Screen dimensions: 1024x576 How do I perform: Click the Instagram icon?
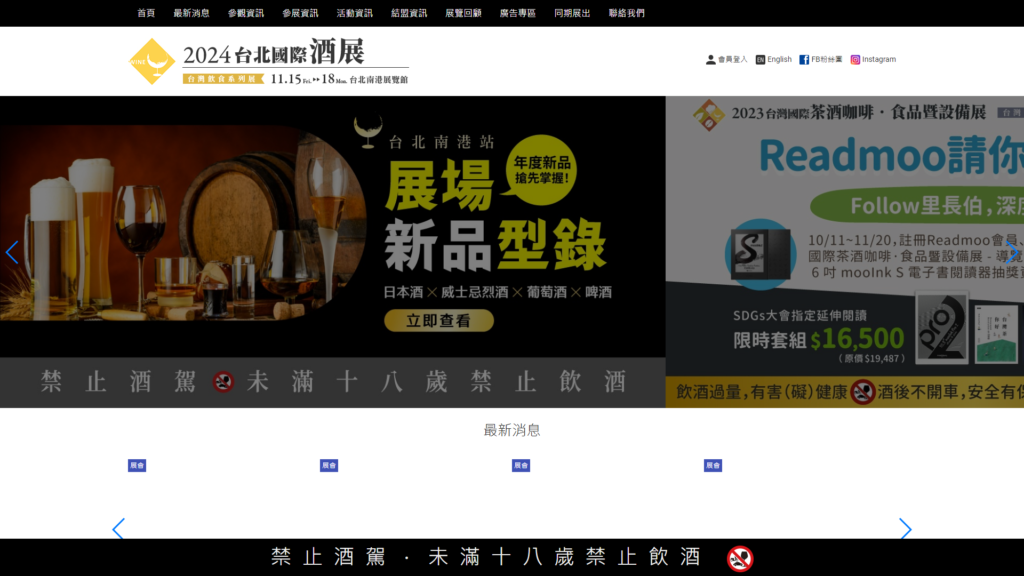855,59
